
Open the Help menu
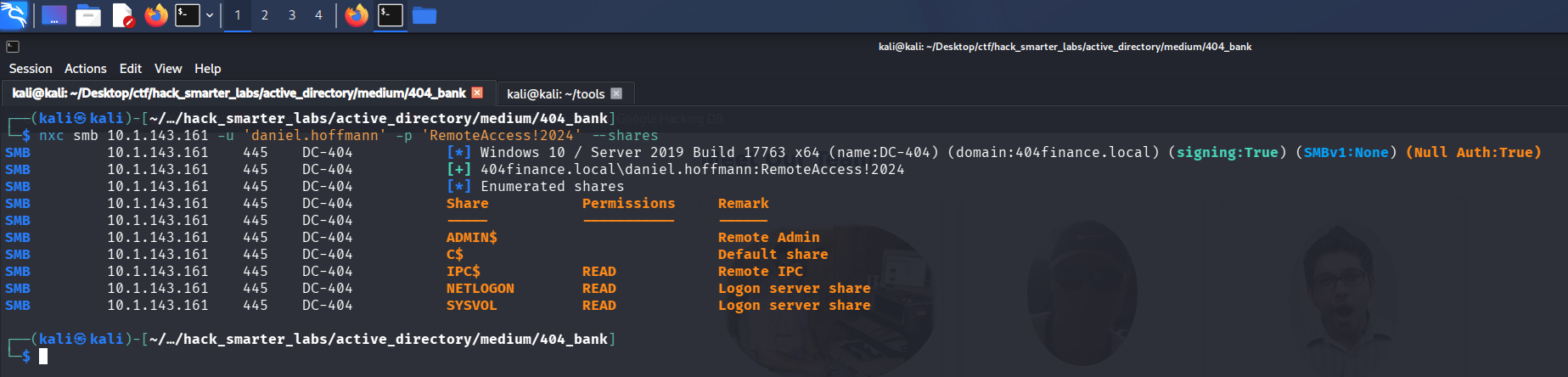pyautogui.click(x=208, y=69)
